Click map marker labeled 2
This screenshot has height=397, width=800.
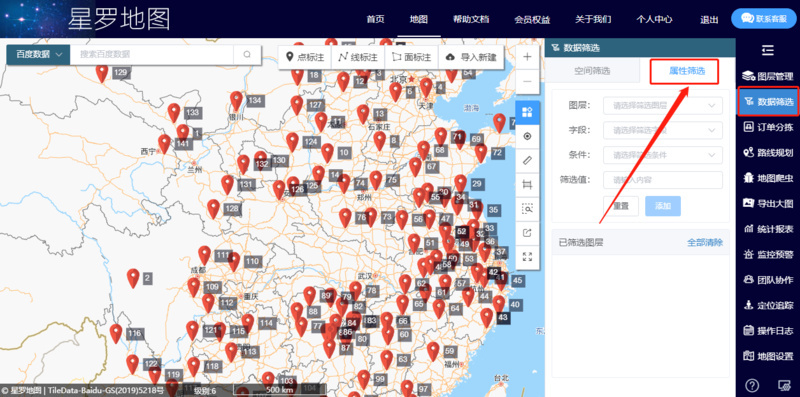(x=133, y=279)
